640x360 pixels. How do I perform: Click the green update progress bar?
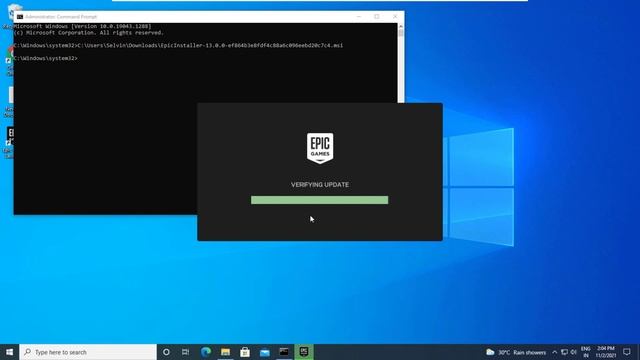pyautogui.click(x=320, y=200)
